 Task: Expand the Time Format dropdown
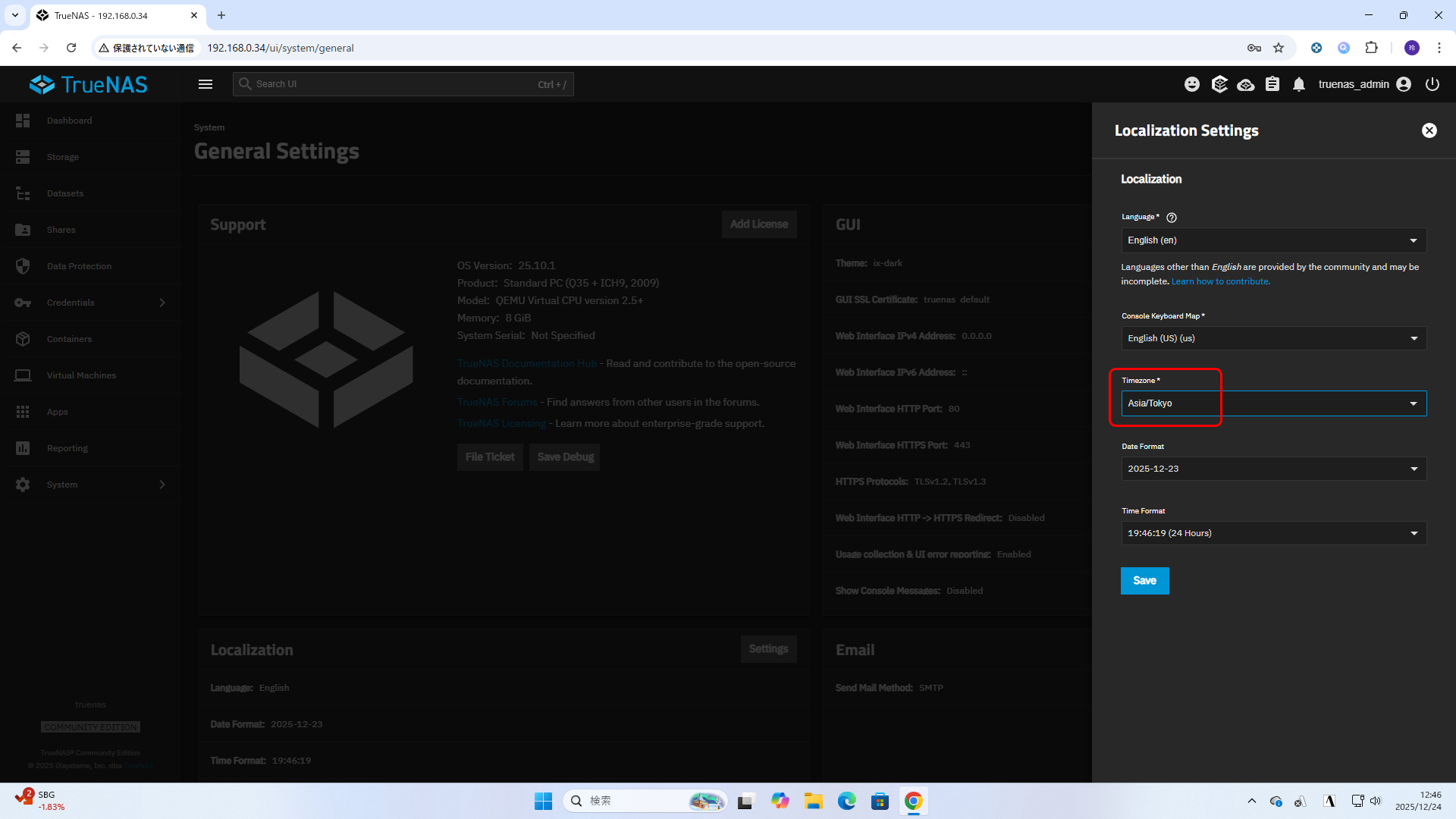pos(1273,533)
